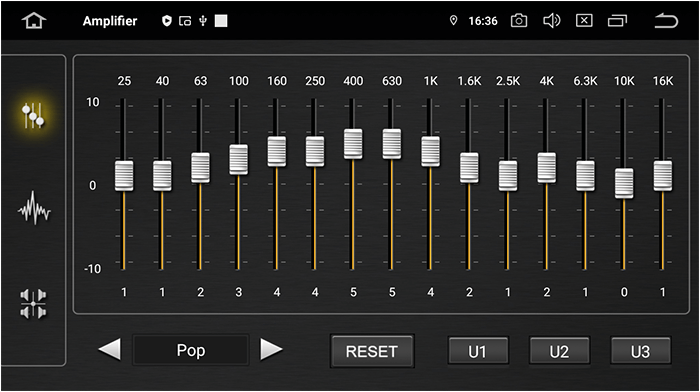Click the 630 frequency label
The height and width of the screenshot is (392, 700).
392,81
